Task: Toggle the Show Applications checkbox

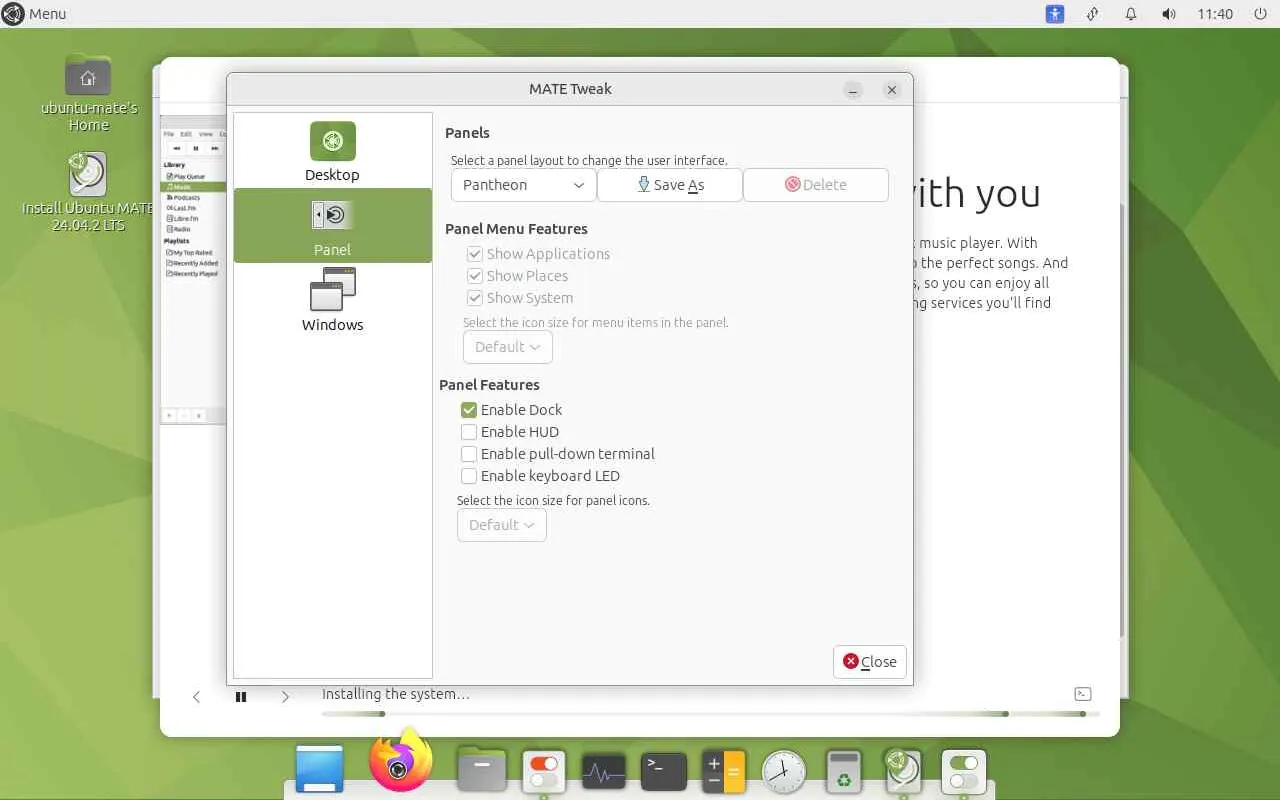Action: 538,254
